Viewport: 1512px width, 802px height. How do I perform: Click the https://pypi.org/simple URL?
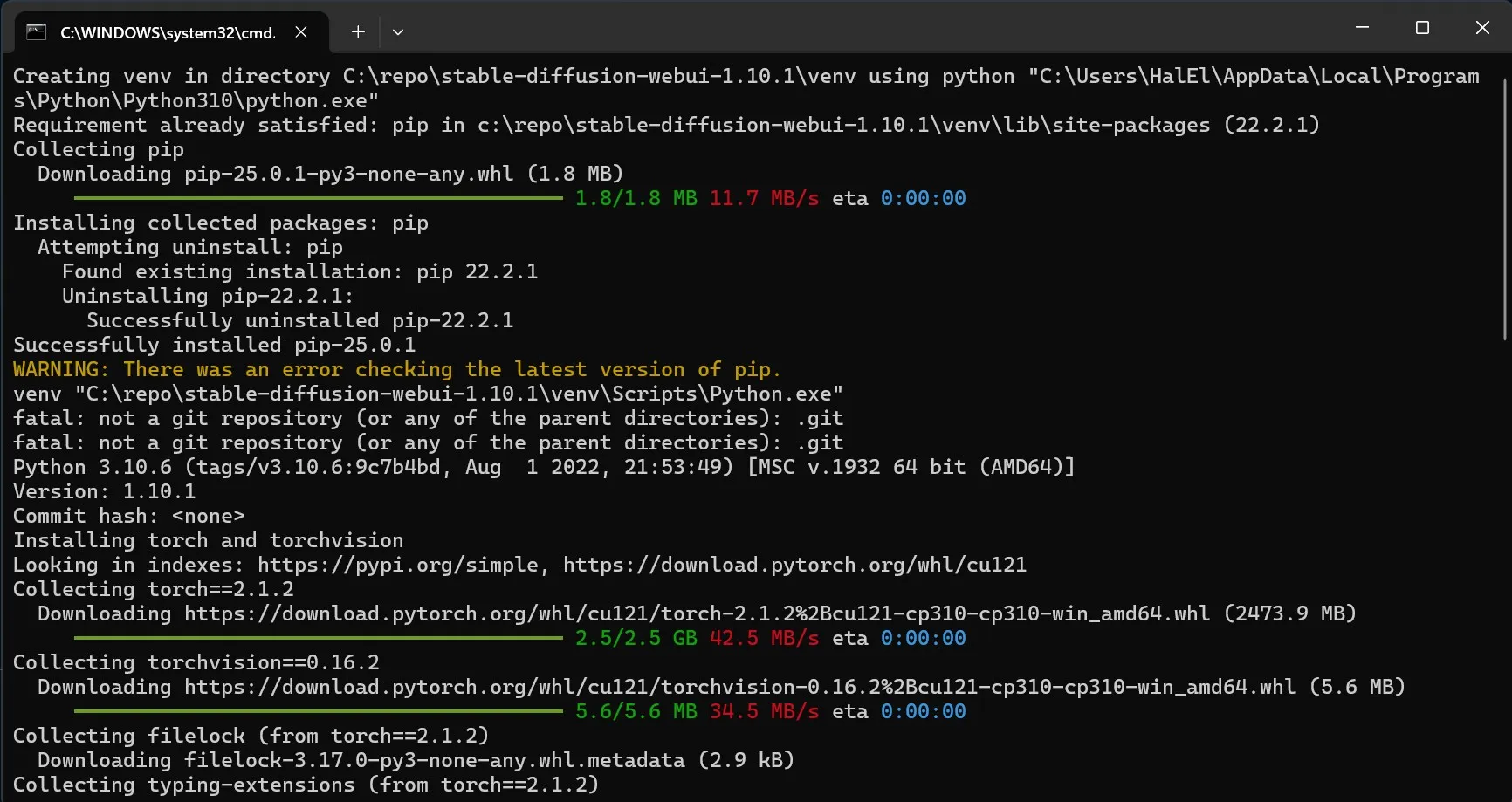(397, 565)
